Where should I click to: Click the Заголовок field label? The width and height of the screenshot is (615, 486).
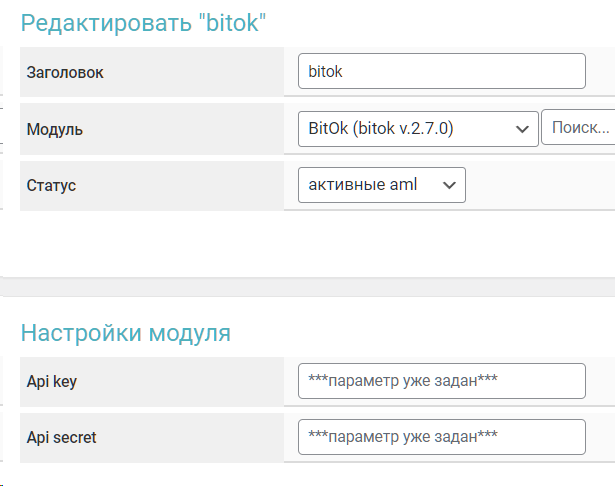pos(65,72)
